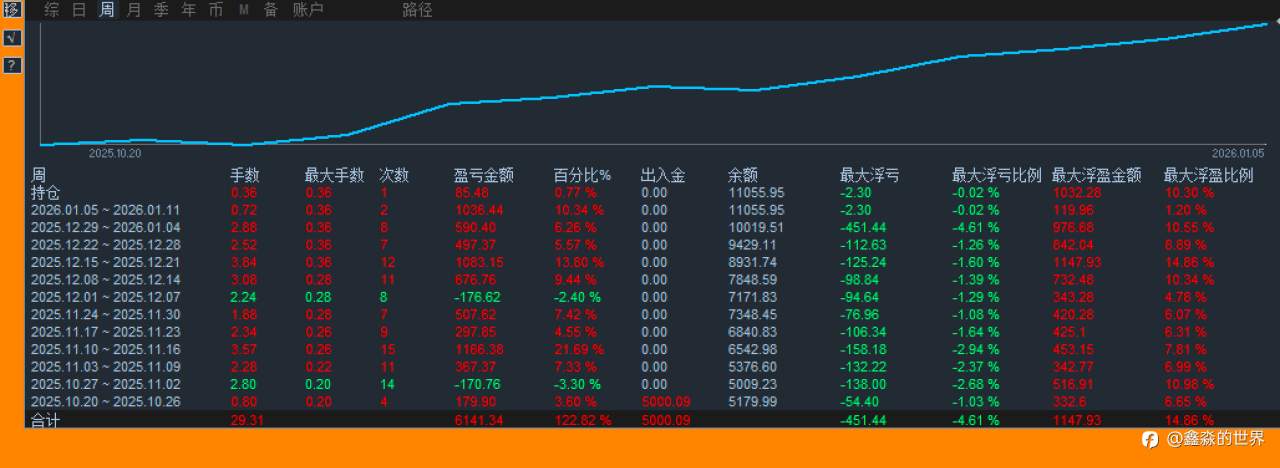Click the total lots value 29.31

(x=246, y=420)
